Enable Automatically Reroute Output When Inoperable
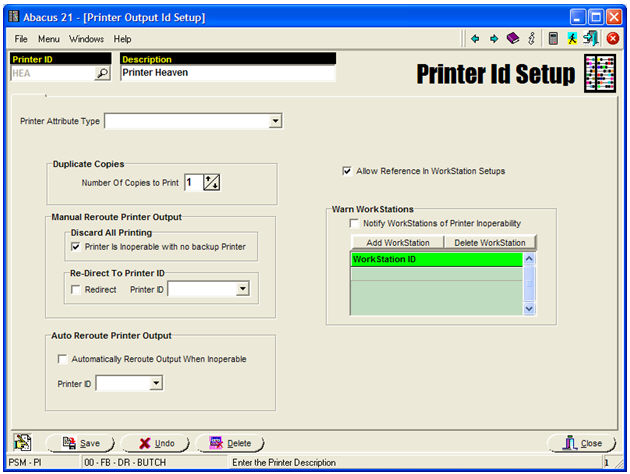Image resolution: width=630 pixels, height=474 pixels. (x=63, y=359)
